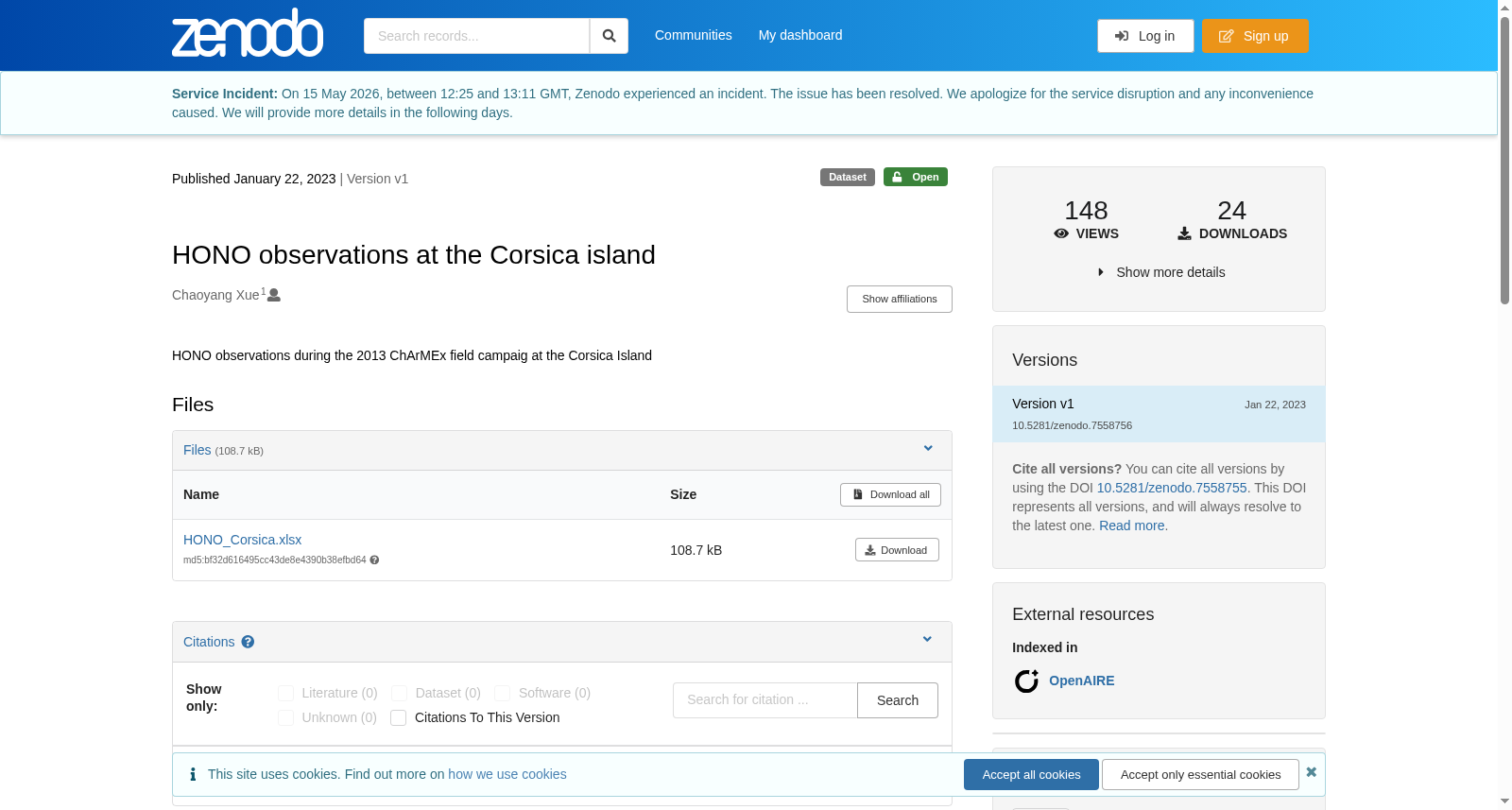Click the Sign up button

click(1255, 36)
